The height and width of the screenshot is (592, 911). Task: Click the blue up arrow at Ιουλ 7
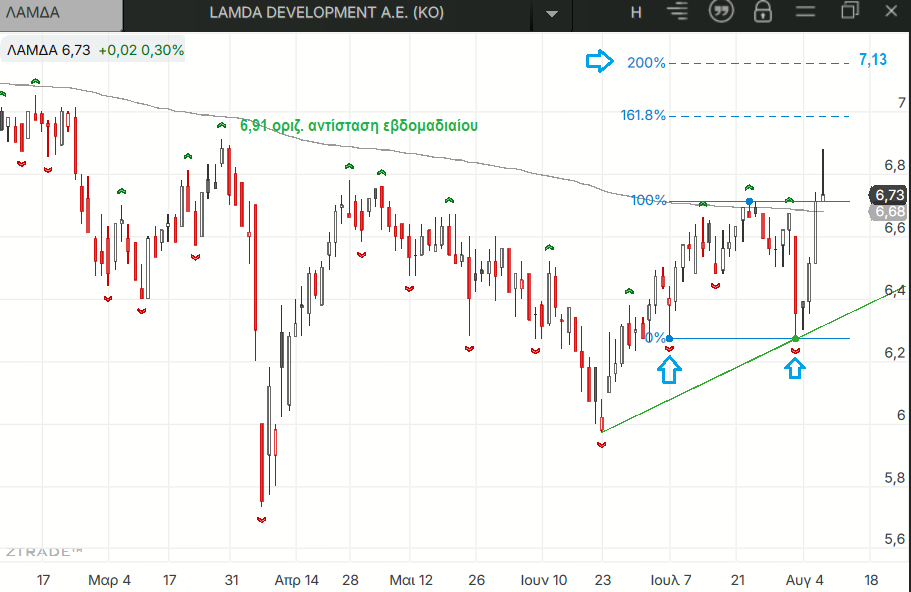(669, 369)
